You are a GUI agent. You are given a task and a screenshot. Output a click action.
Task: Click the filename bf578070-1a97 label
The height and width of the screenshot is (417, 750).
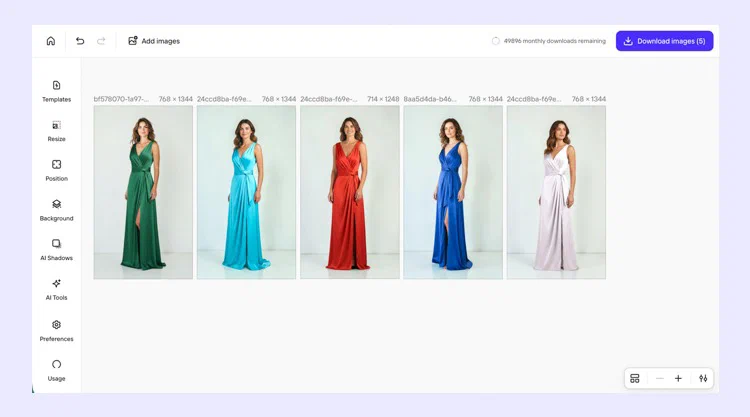[x=121, y=99]
